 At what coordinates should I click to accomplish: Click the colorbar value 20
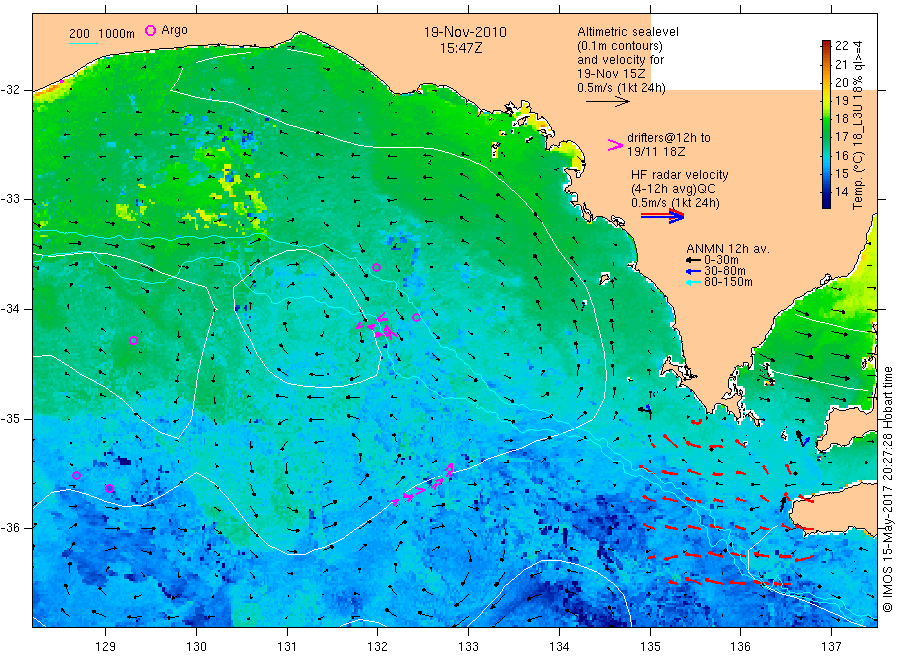[841, 82]
